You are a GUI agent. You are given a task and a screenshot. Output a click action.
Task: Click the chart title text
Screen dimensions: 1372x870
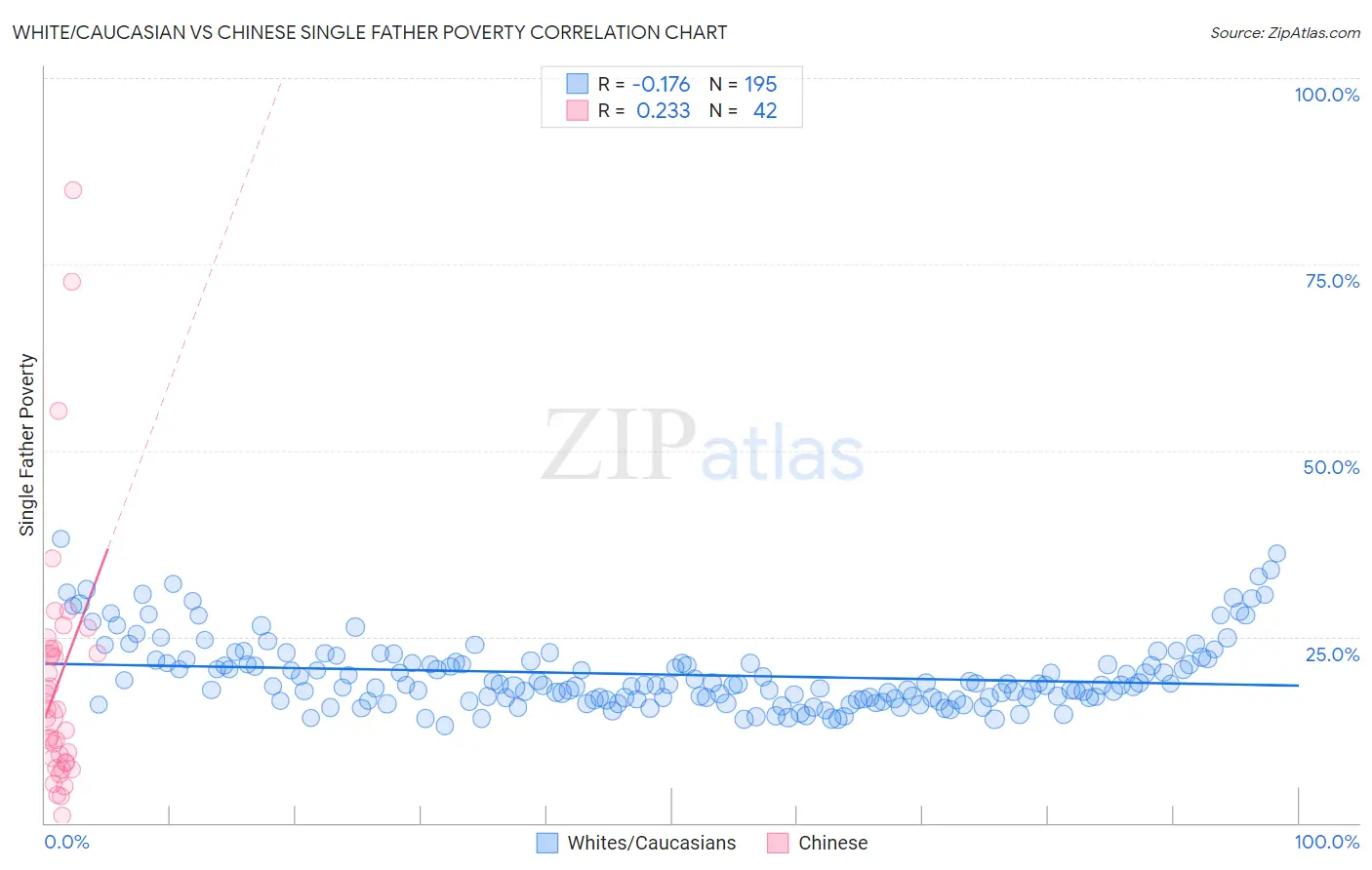[x=370, y=32]
